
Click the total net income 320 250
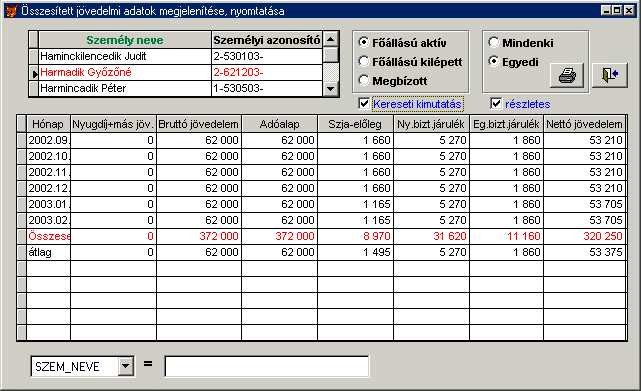coord(584,236)
